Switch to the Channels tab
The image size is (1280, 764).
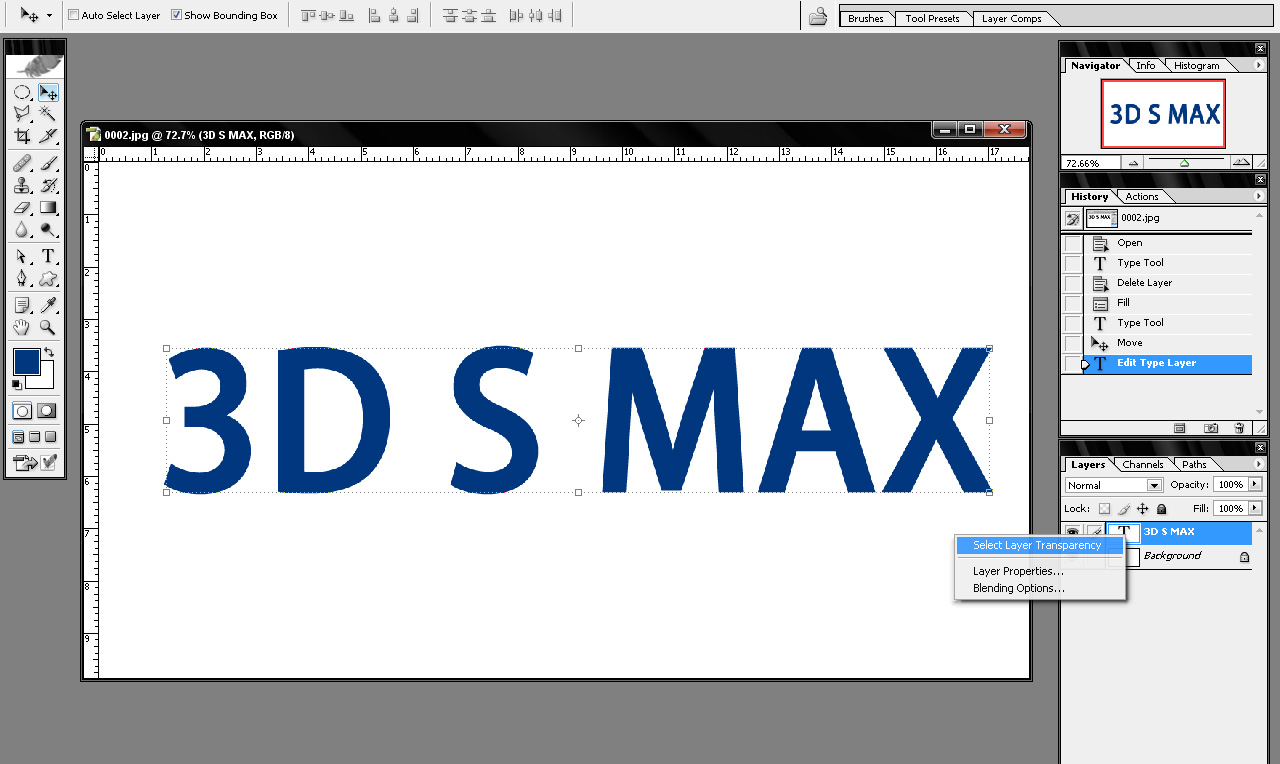1142,465
